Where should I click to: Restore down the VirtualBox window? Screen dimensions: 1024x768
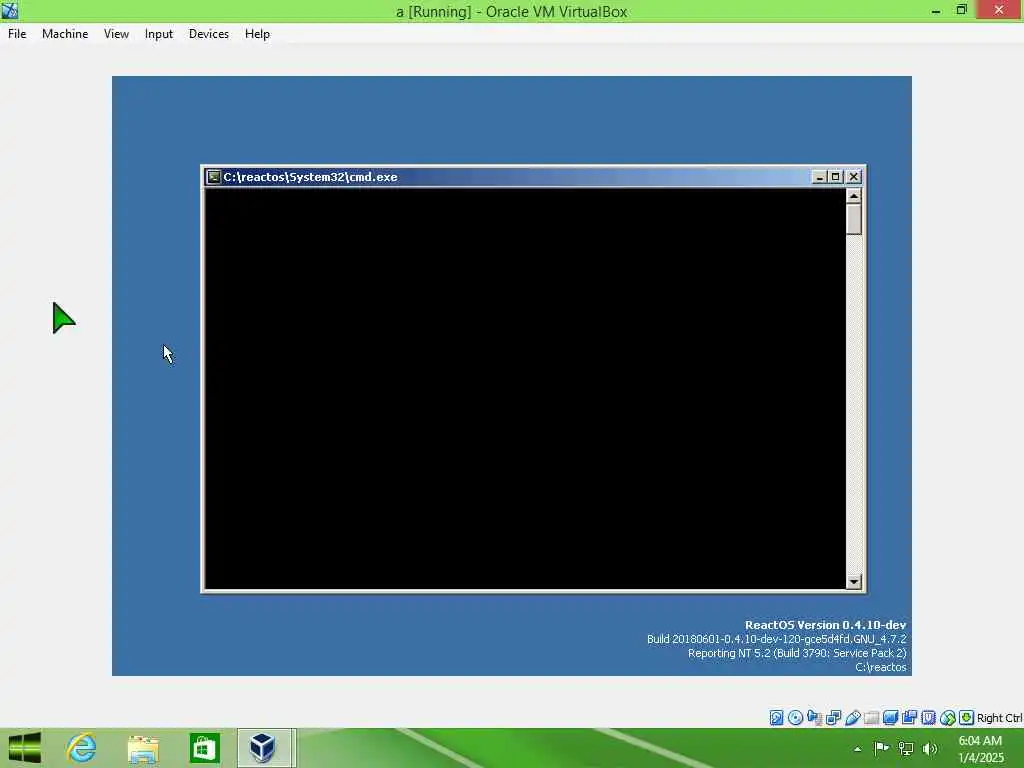961,10
